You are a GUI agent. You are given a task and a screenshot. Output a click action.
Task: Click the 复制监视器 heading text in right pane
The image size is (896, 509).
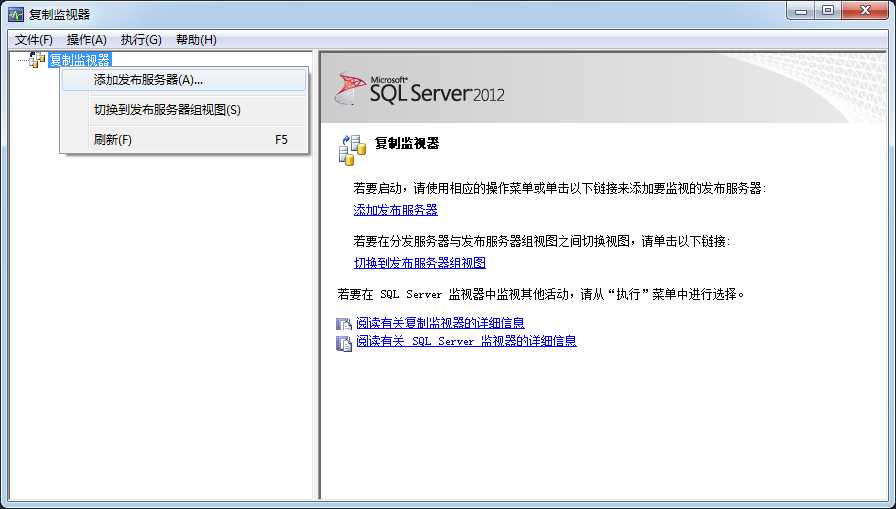(407, 143)
